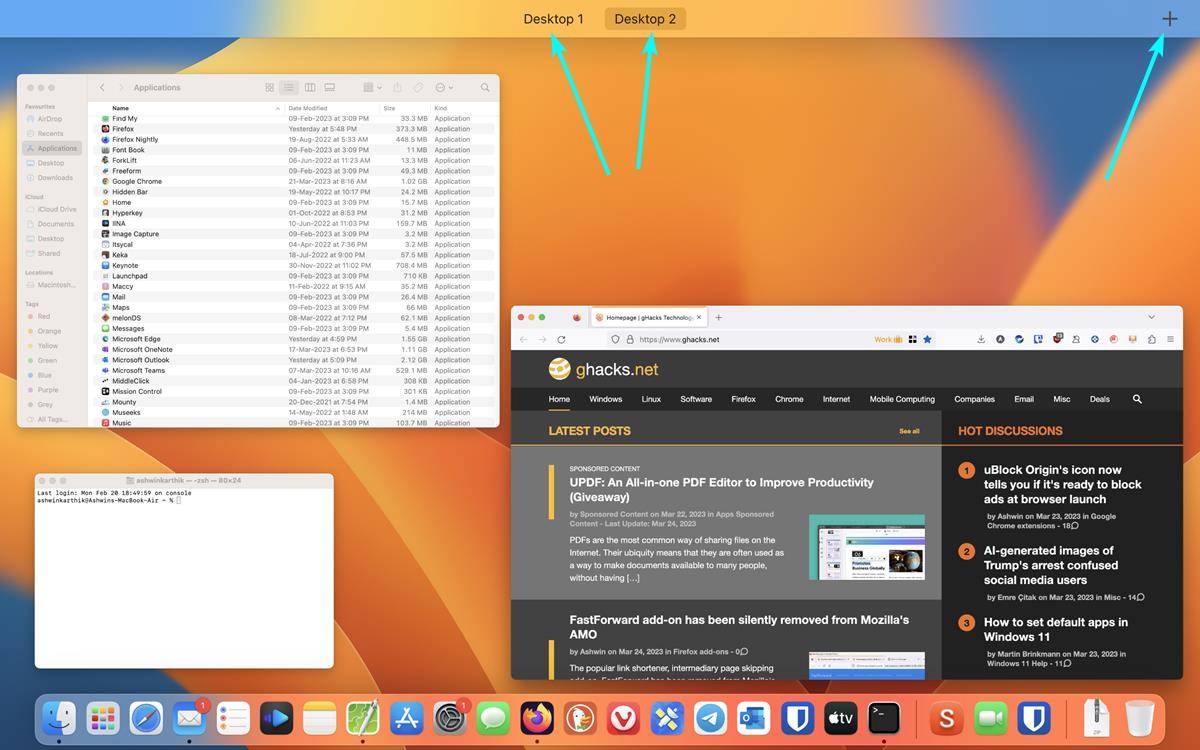The height and width of the screenshot is (750, 1200).
Task: Click the Firefox downloads arrow icon
Action: (x=980, y=339)
